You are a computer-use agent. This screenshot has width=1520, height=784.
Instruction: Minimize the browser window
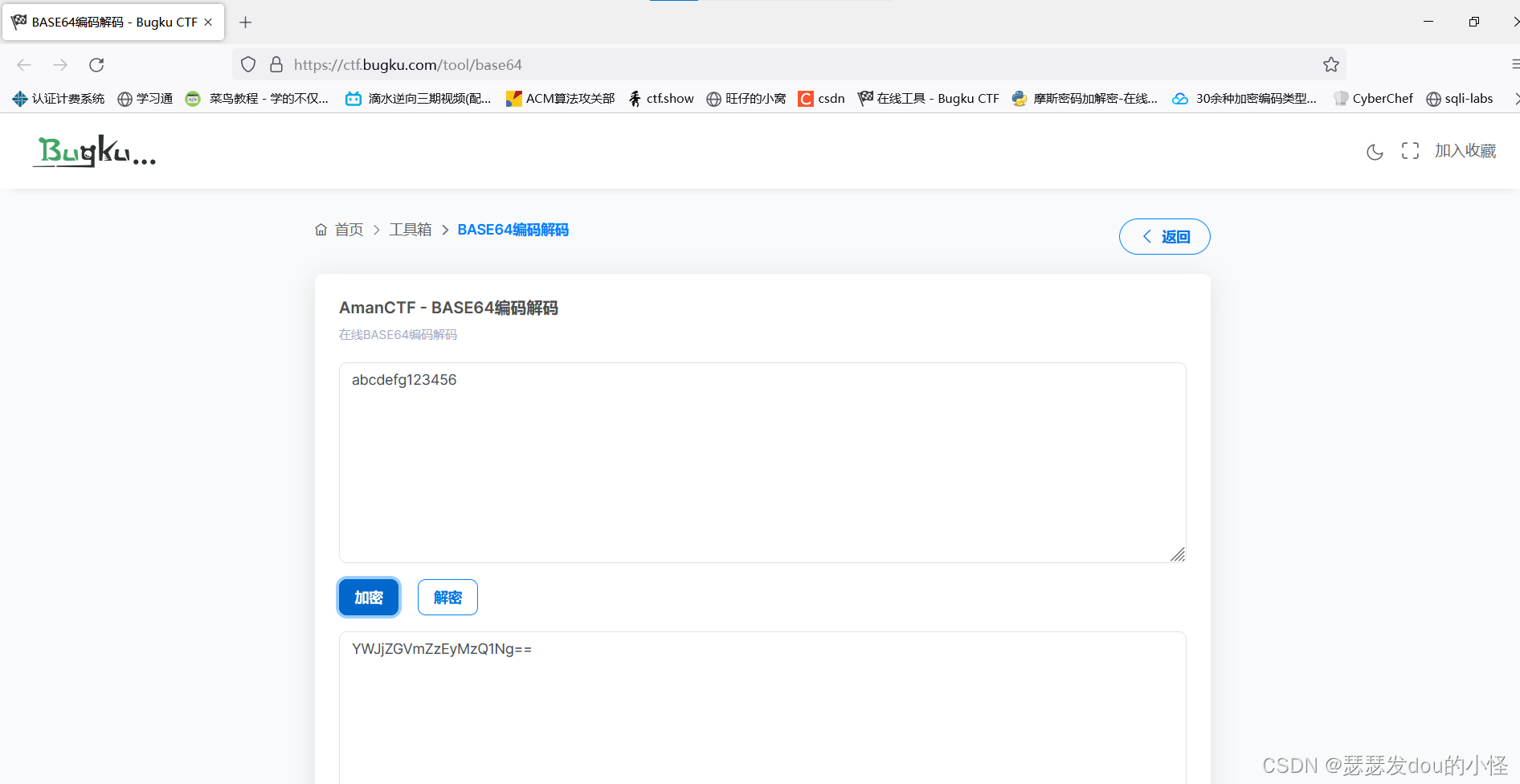[1428, 22]
